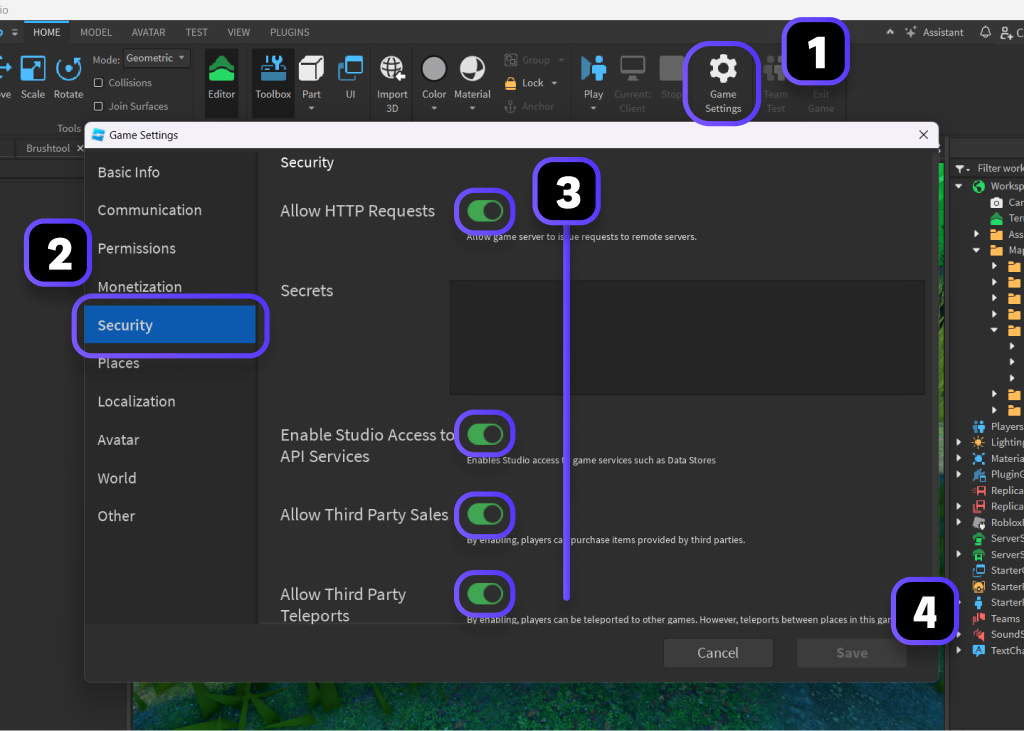Select the Terrain object in Explorer
1024x731 pixels.
(1006, 218)
